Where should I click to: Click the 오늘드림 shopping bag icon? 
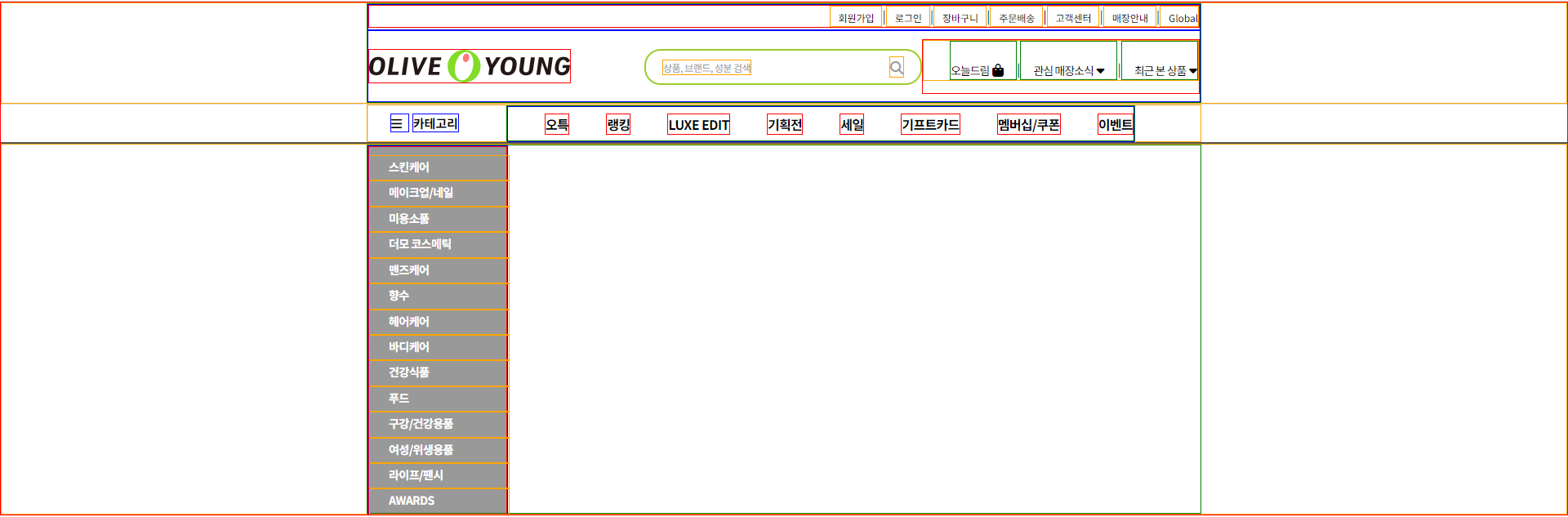click(x=998, y=70)
